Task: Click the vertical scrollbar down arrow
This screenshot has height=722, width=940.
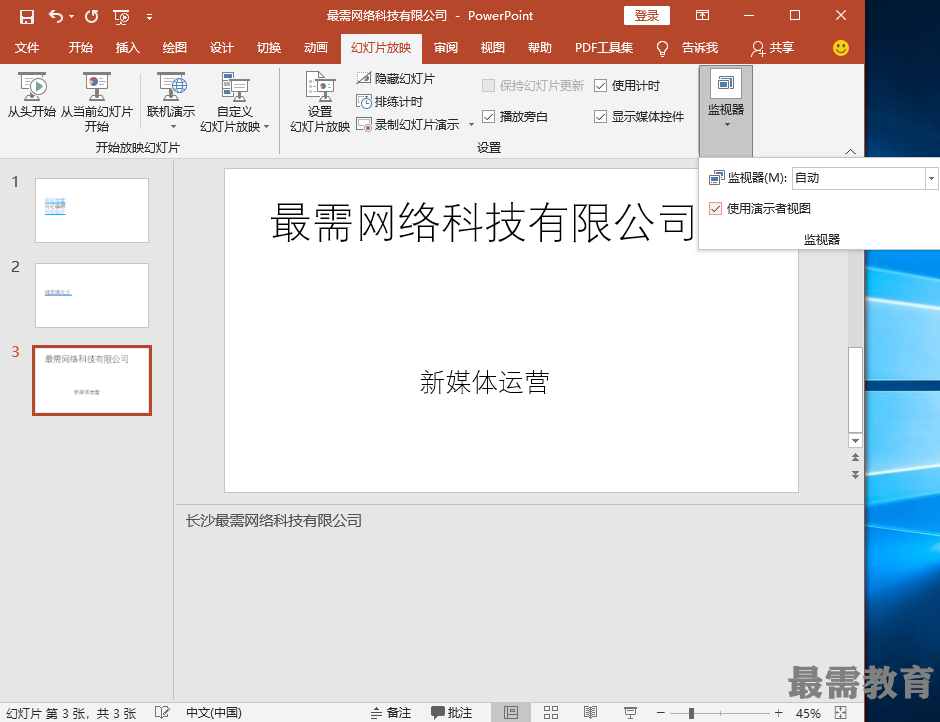Action: 855,441
